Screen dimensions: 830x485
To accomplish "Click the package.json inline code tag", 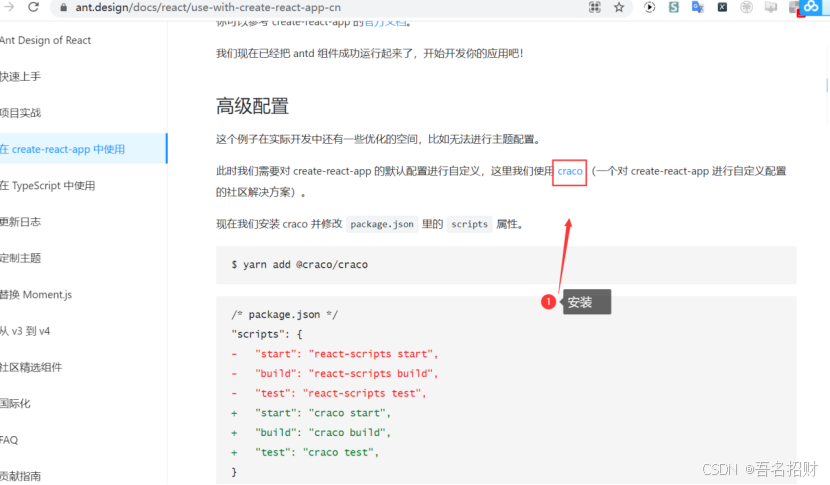I will click(382, 224).
